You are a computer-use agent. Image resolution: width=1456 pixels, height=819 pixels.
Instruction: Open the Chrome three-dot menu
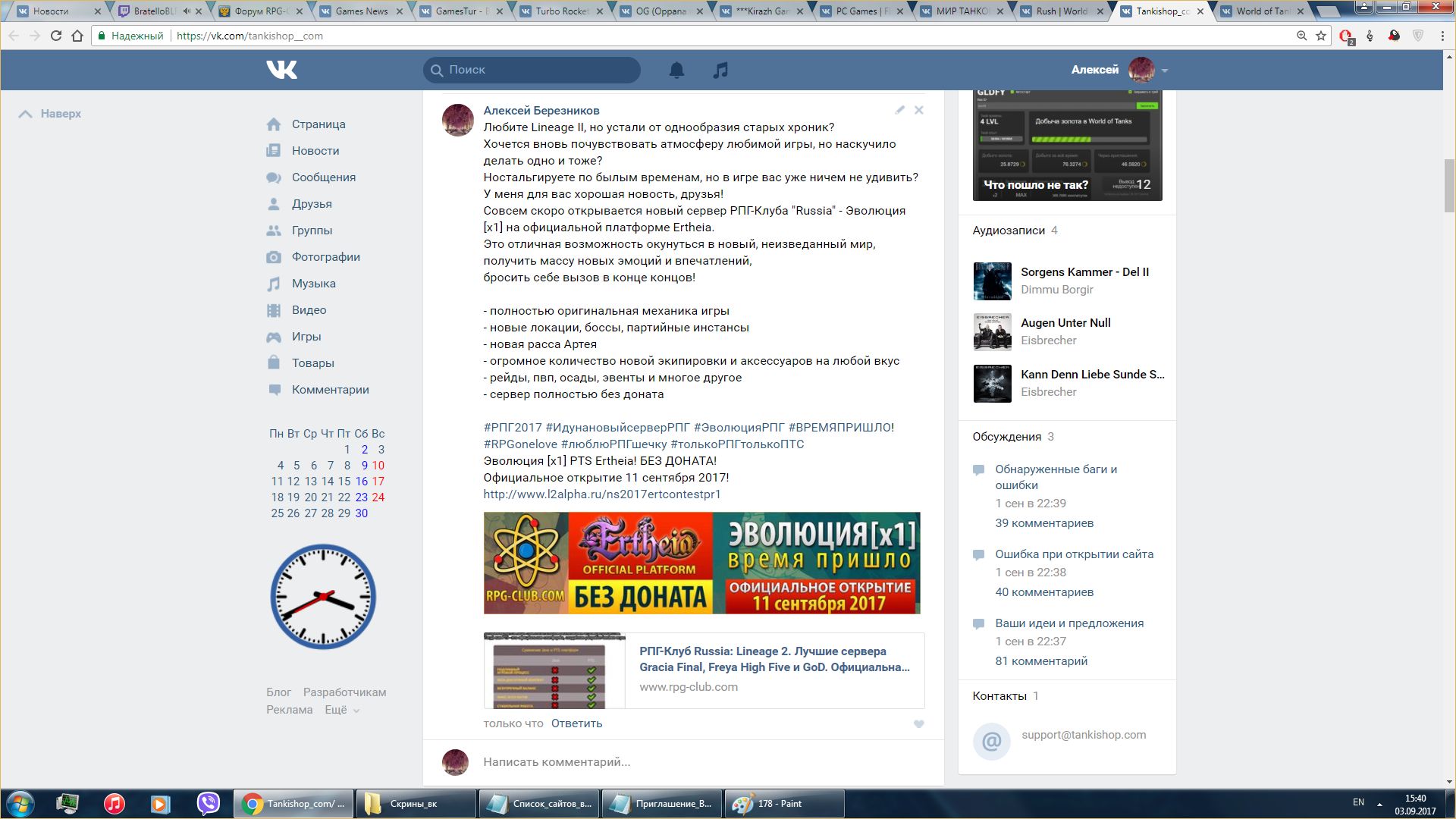click(1442, 36)
